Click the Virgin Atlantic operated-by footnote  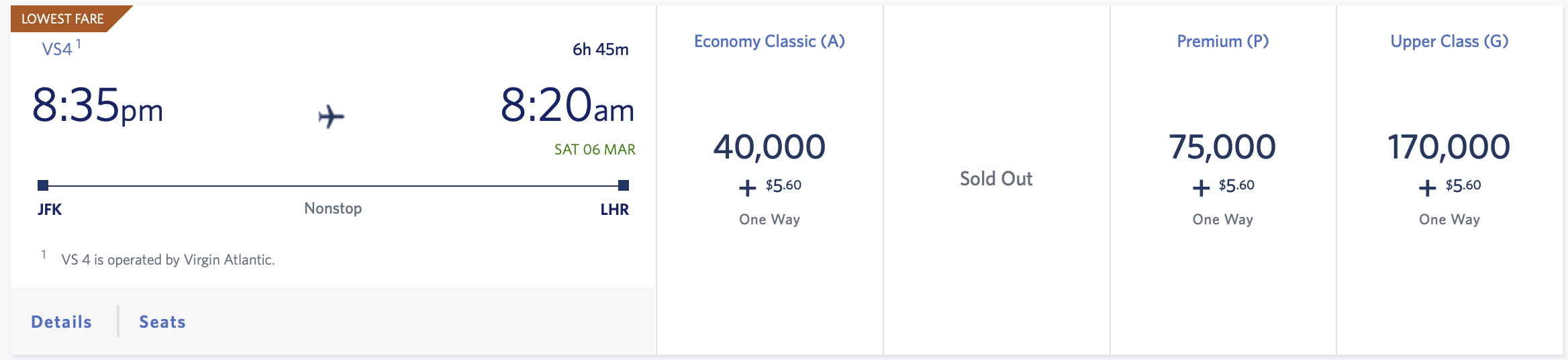tap(168, 260)
